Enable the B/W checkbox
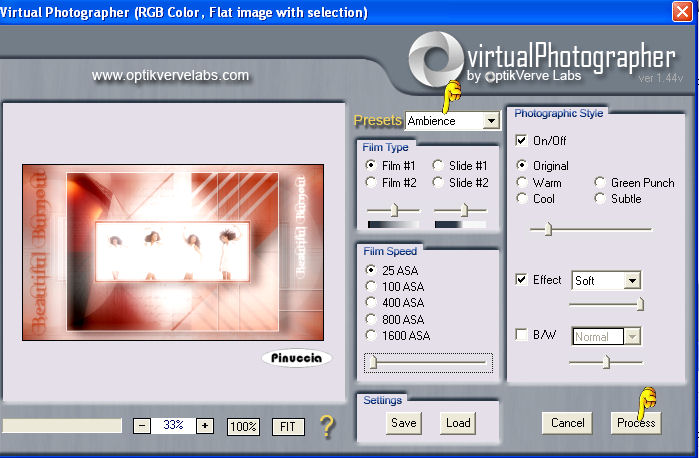This screenshot has width=699, height=458. (x=521, y=334)
